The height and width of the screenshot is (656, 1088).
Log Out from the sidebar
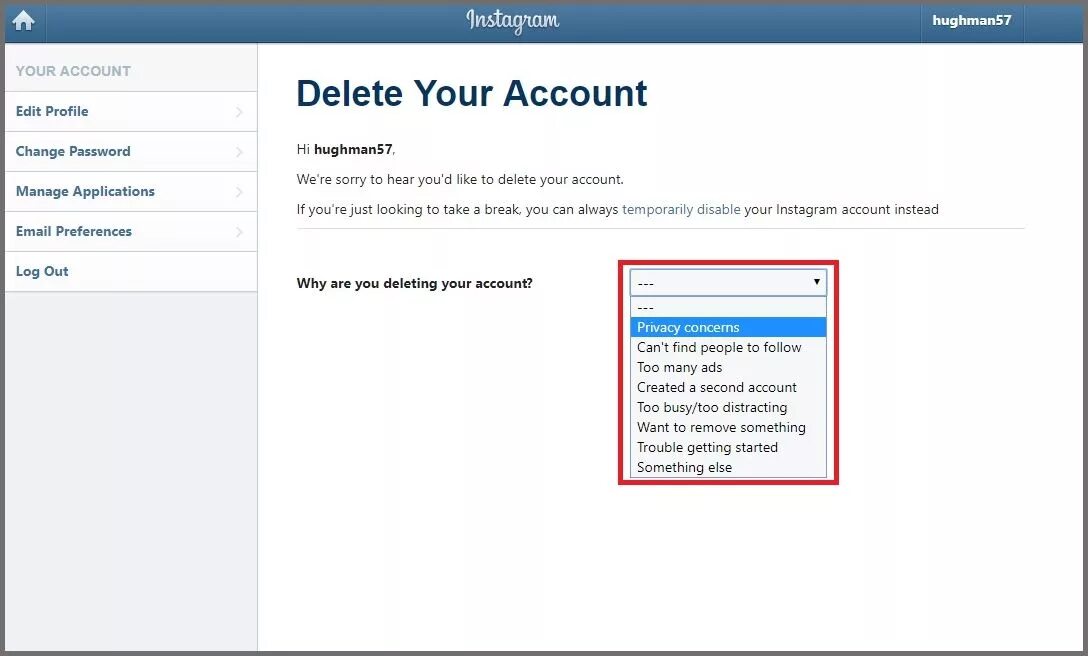click(x=130, y=271)
